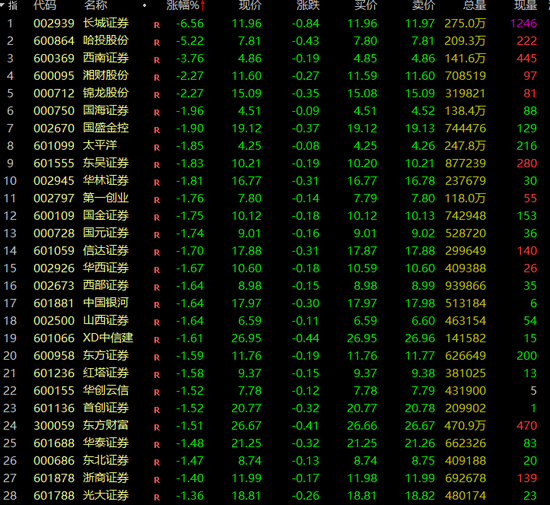Viewport: 550px width, 505px height.
Task: Click current volume 1246 in first row
Action: 524,23
